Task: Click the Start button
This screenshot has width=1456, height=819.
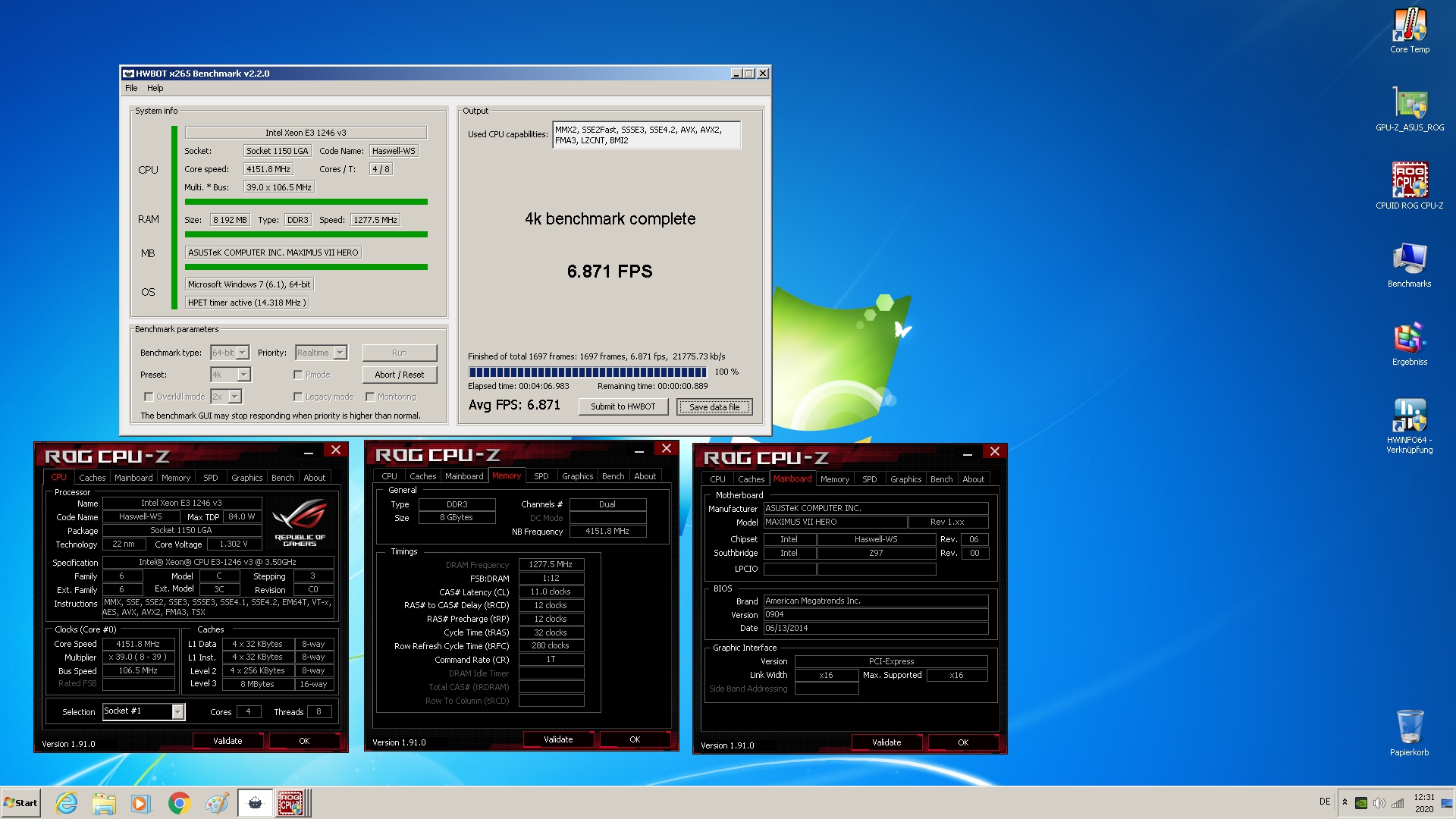Action: 20,803
